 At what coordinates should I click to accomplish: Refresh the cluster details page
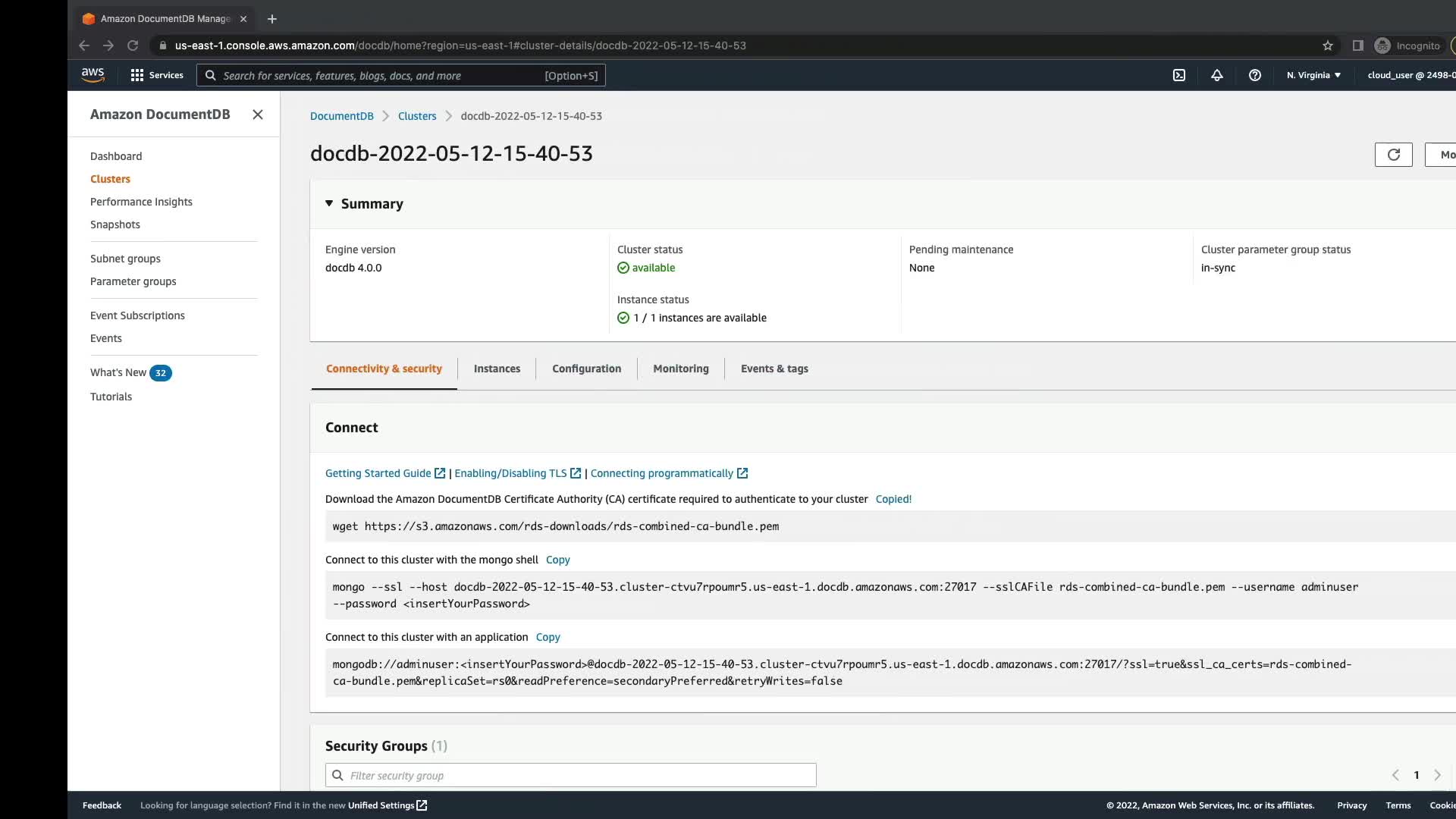click(1393, 155)
